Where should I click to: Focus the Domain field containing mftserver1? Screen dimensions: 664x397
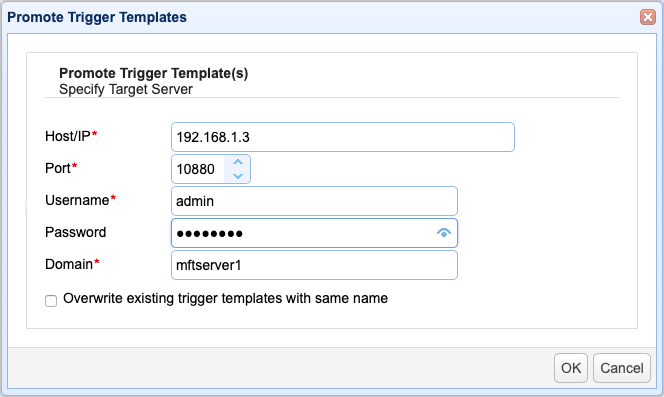click(x=314, y=265)
